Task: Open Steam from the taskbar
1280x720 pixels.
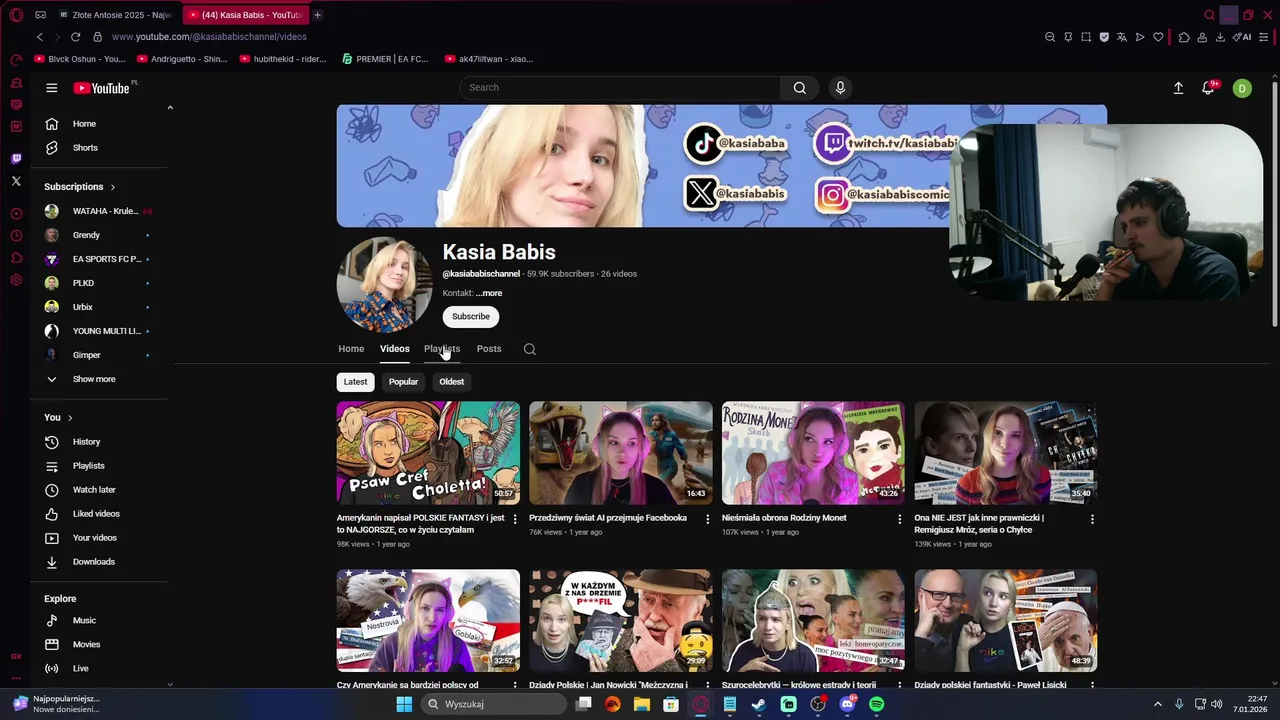Action: [759, 704]
